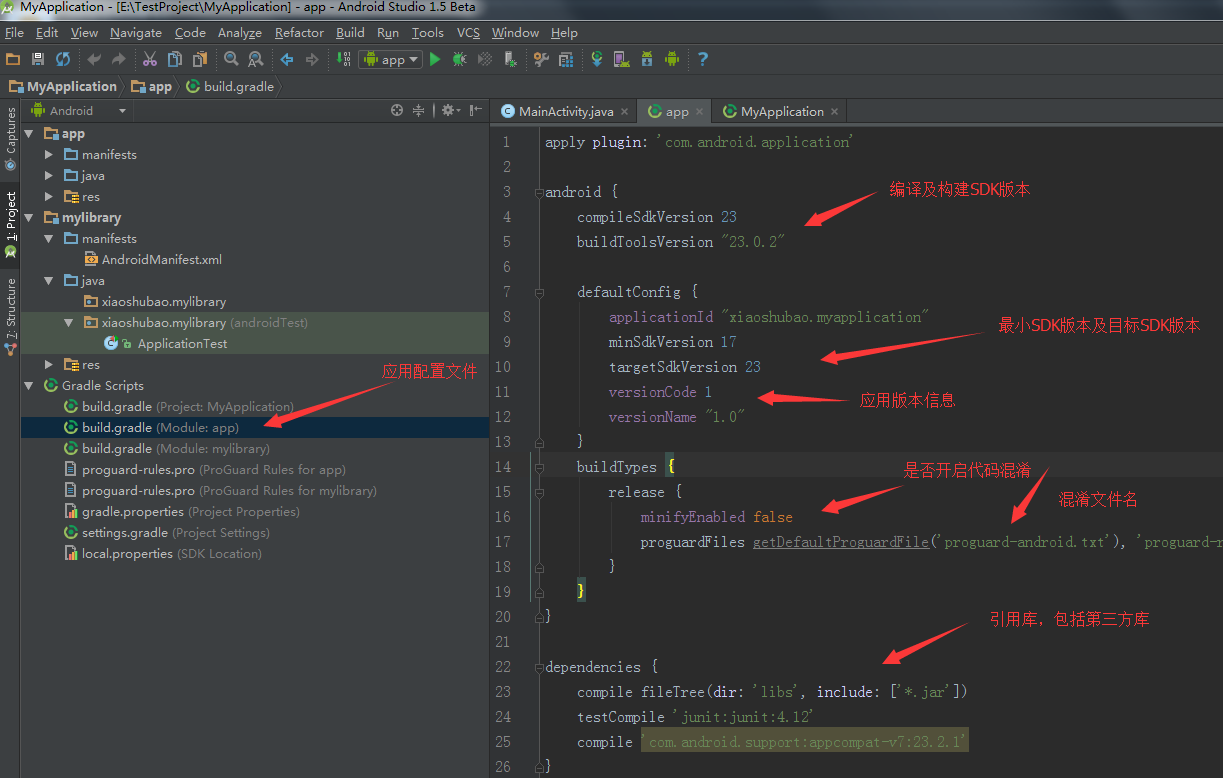Click the MyApplication breadcrumb in navigation bar
The image size is (1223, 778).
point(70,87)
